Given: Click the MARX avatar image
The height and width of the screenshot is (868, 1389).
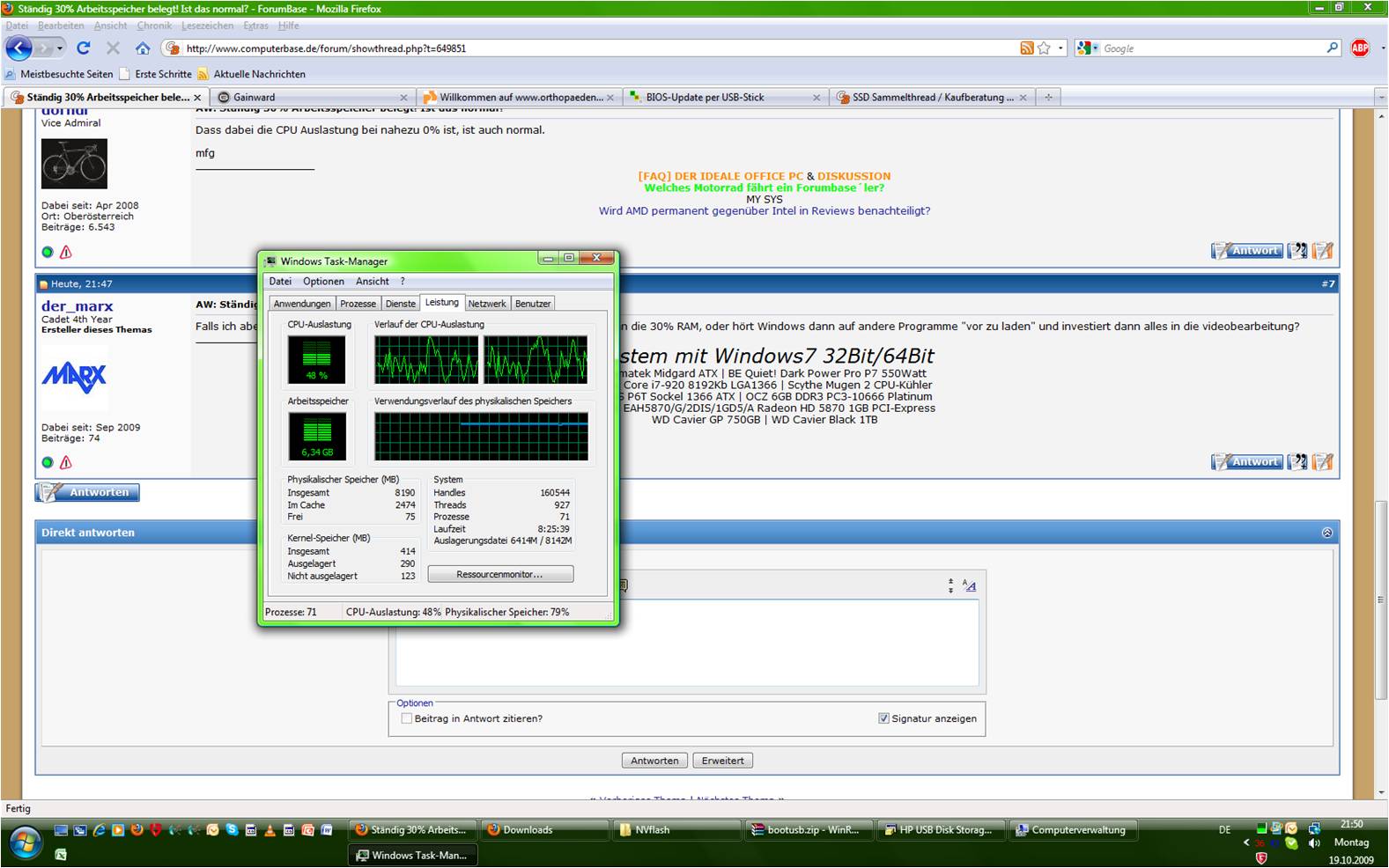Looking at the screenshot, I should tap(74, 379).
